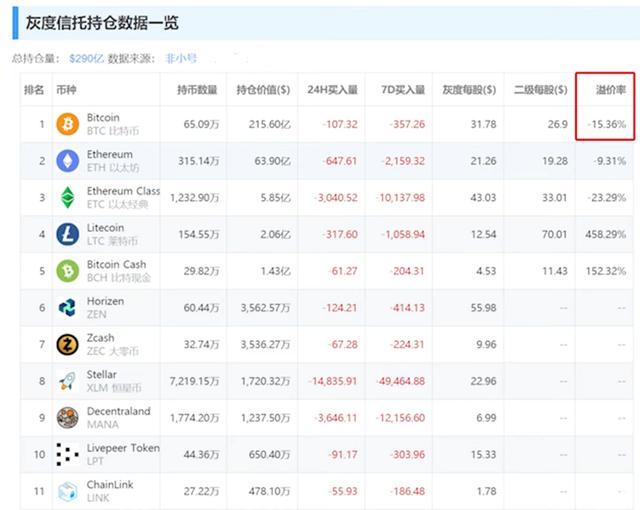Click Ethereum Classic premium -23.29%
The height and width of the screenshot is (510, 640).
pos(607,197)
